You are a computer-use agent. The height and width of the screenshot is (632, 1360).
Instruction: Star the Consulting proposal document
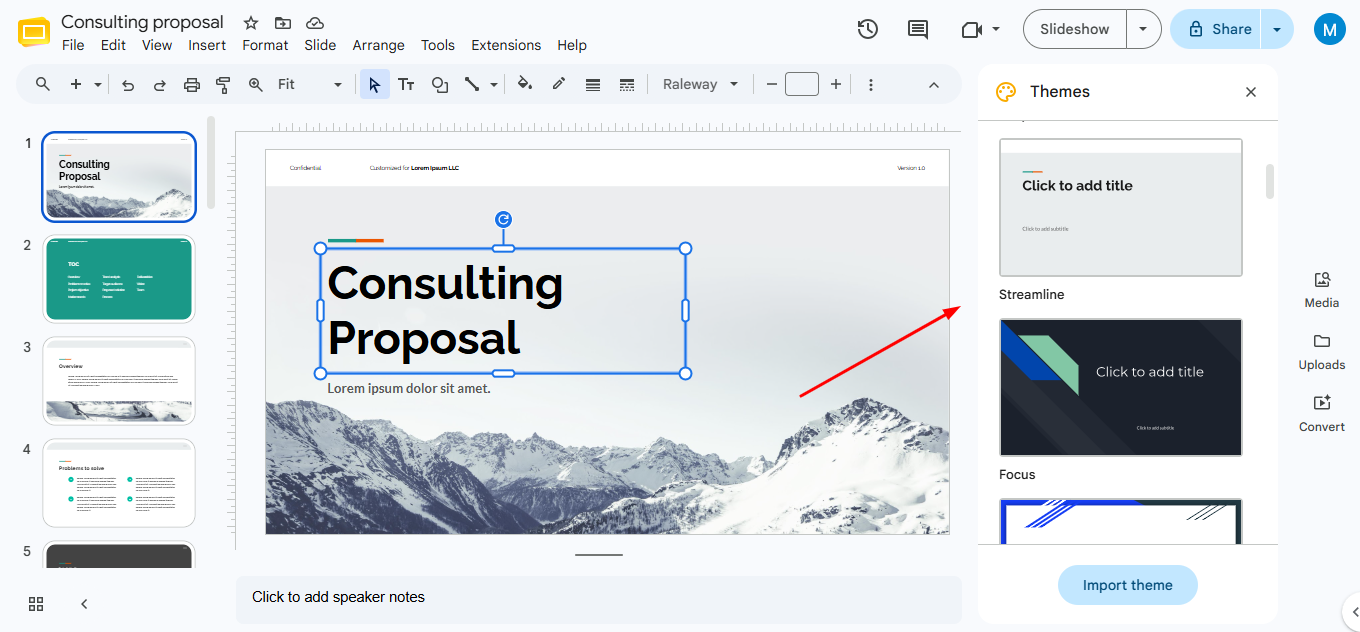click(x=251, y=22)
